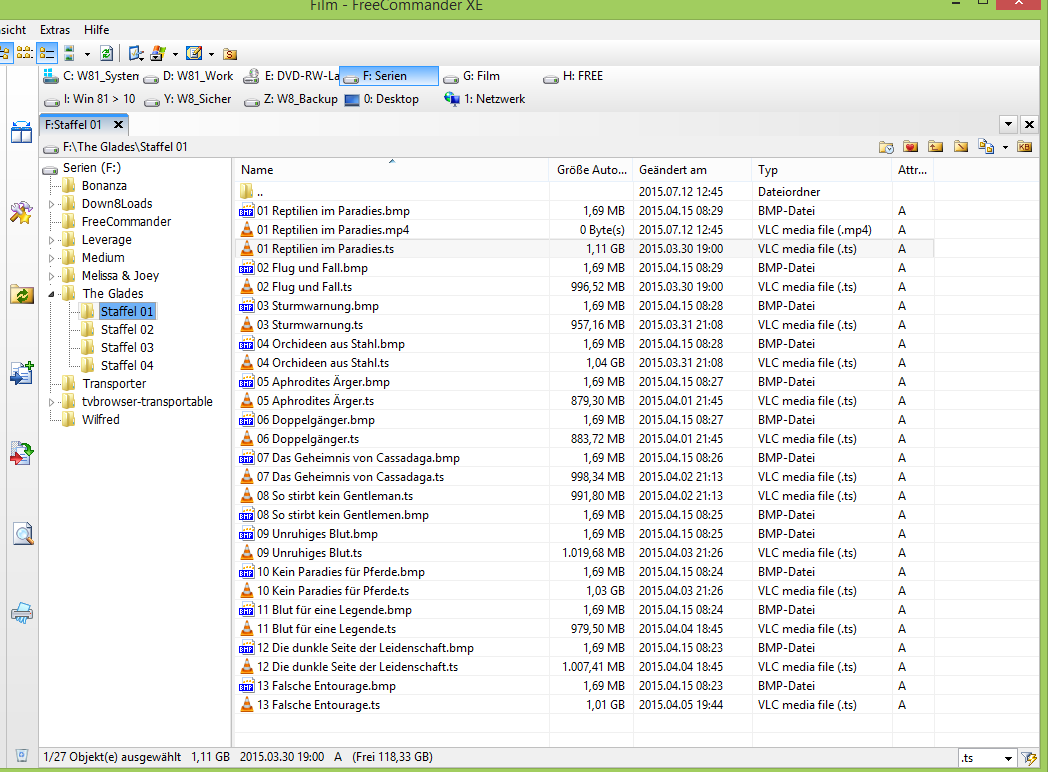Click the .. parent directory row
1048x772 pixels.
[585, 192]
